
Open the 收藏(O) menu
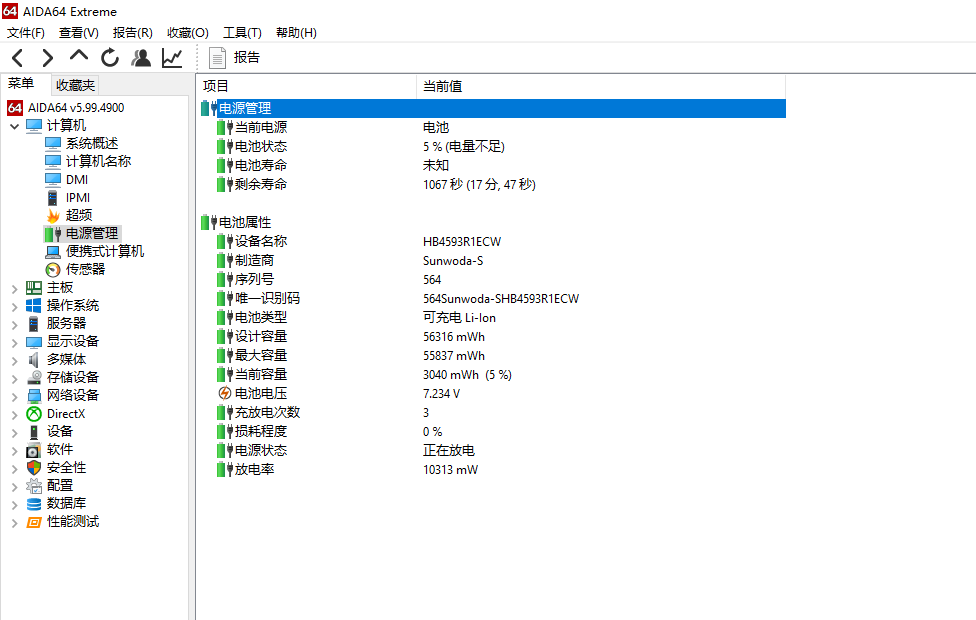[188, 32]
